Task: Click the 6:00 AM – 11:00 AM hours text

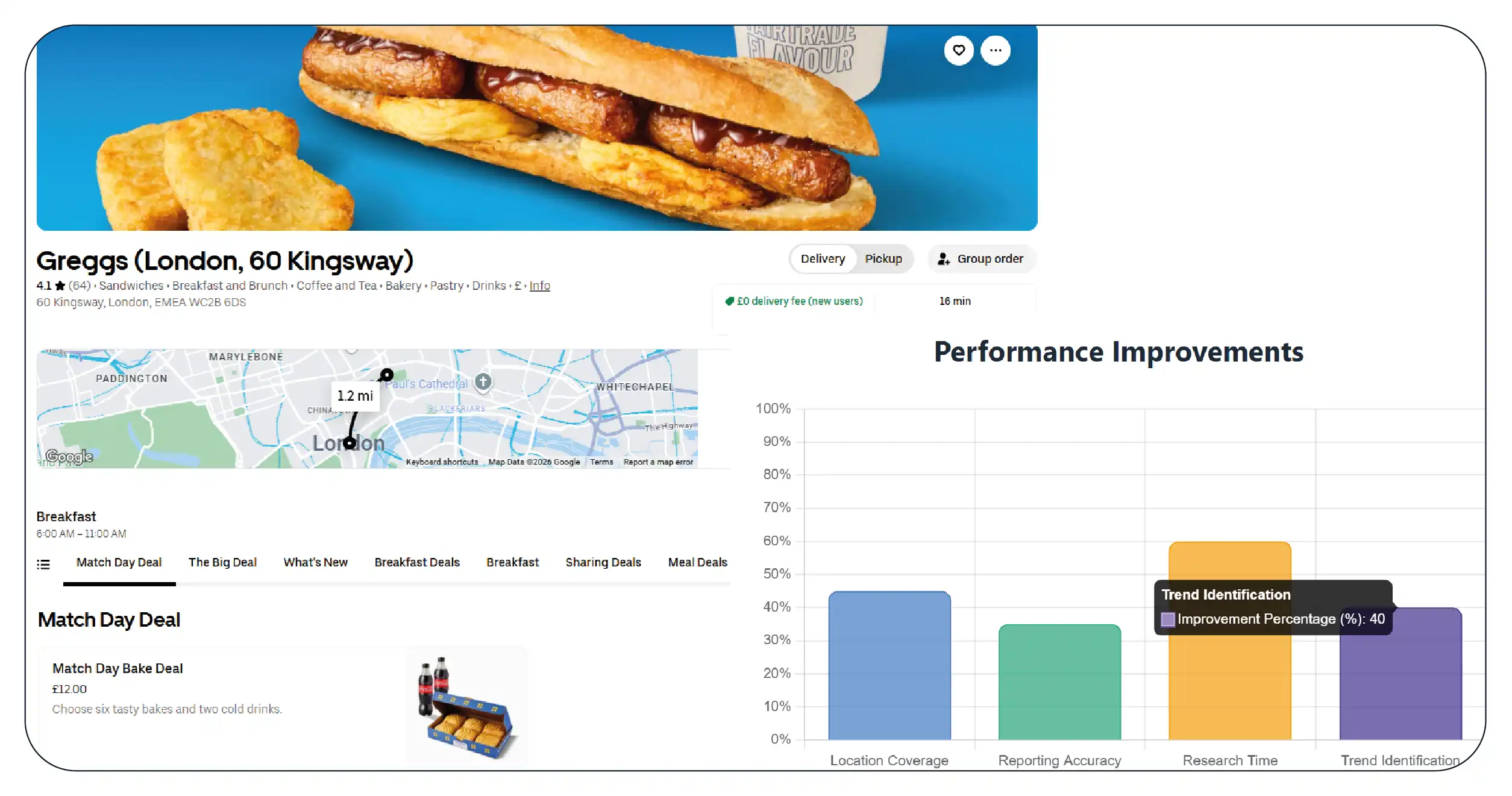Action: point(81,534)
